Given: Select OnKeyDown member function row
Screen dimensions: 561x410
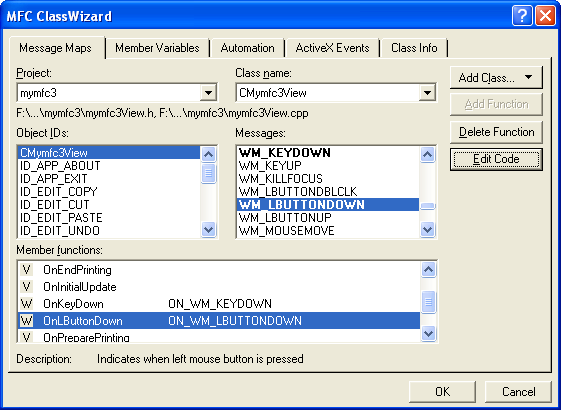Looking at the screenshot, I should click(219, 304).
